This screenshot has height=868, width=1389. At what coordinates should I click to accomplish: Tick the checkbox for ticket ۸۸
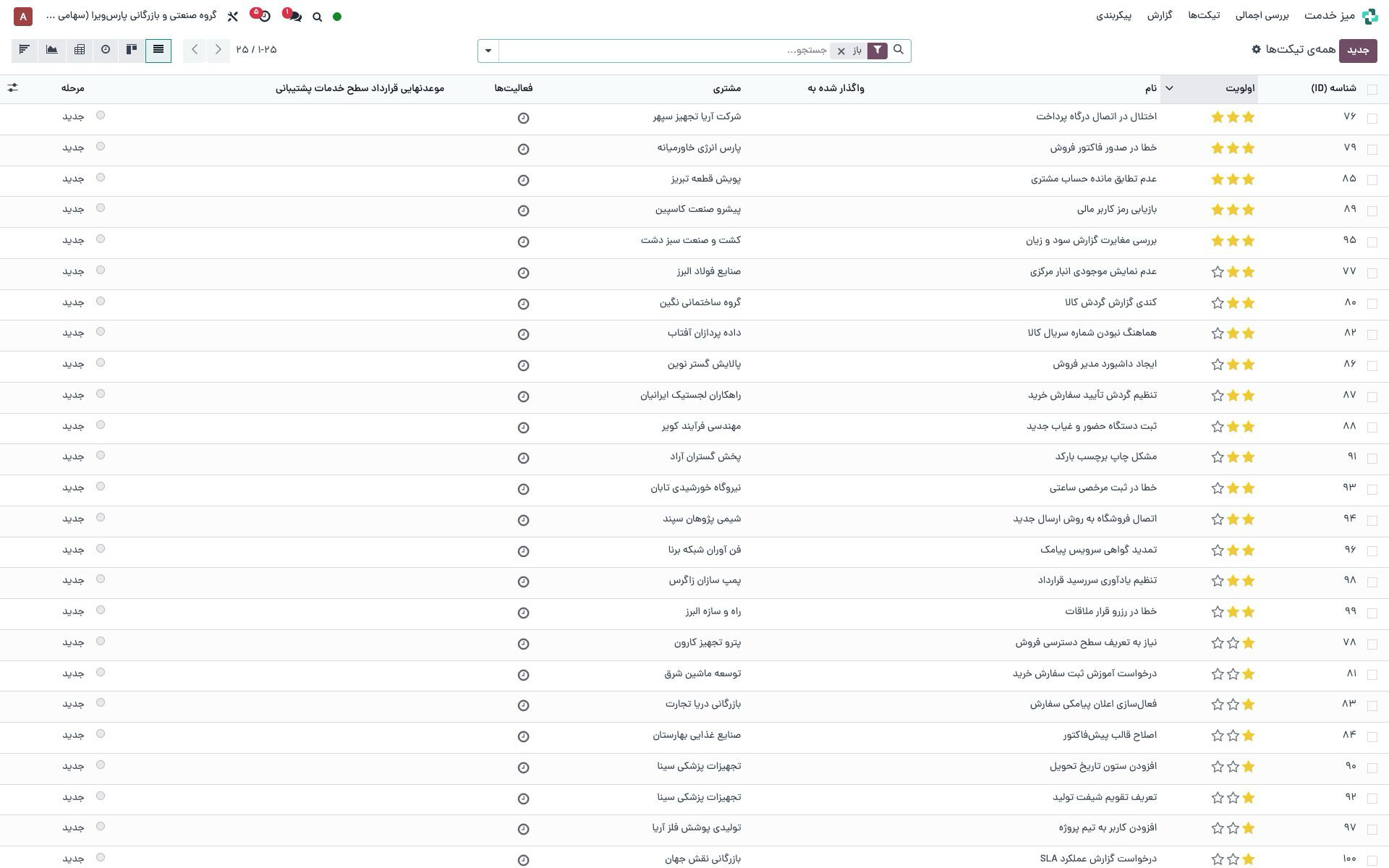[1372, 427]
